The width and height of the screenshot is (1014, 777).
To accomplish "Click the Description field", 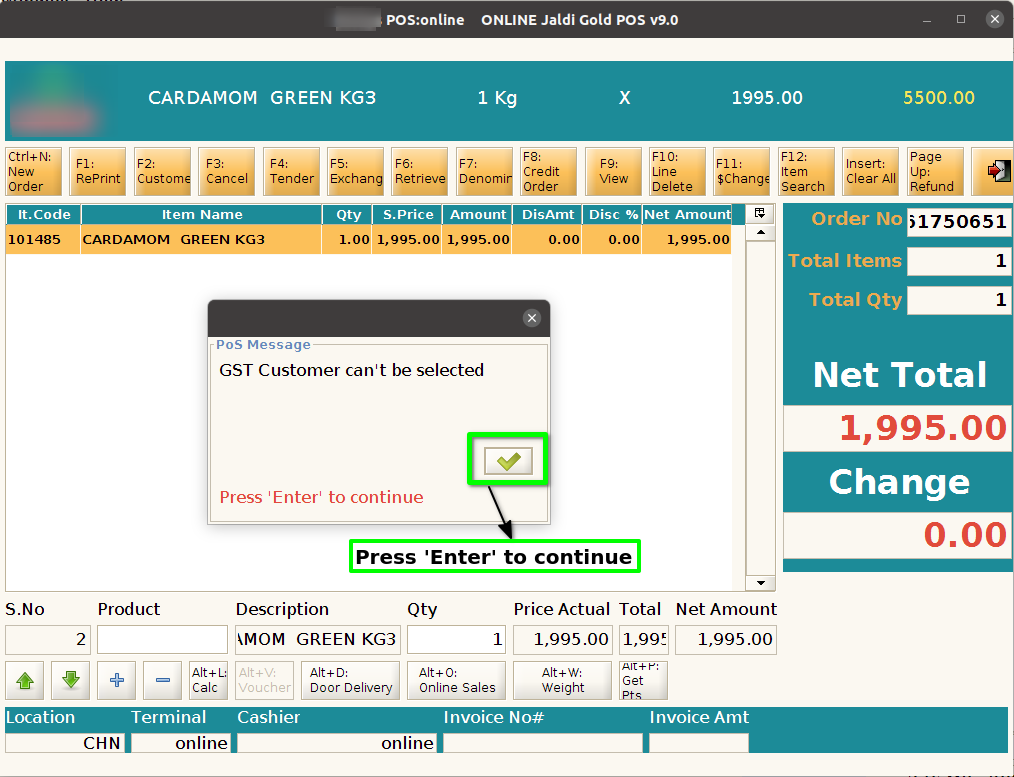I will pos(318,640).
